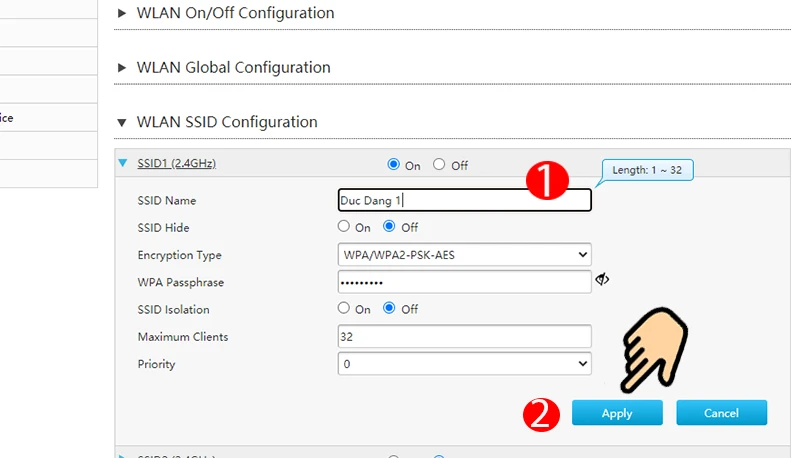The image size is (800, 458).
Task: Select SSID Isolation Off option
Action: click(x=390, y=309)
